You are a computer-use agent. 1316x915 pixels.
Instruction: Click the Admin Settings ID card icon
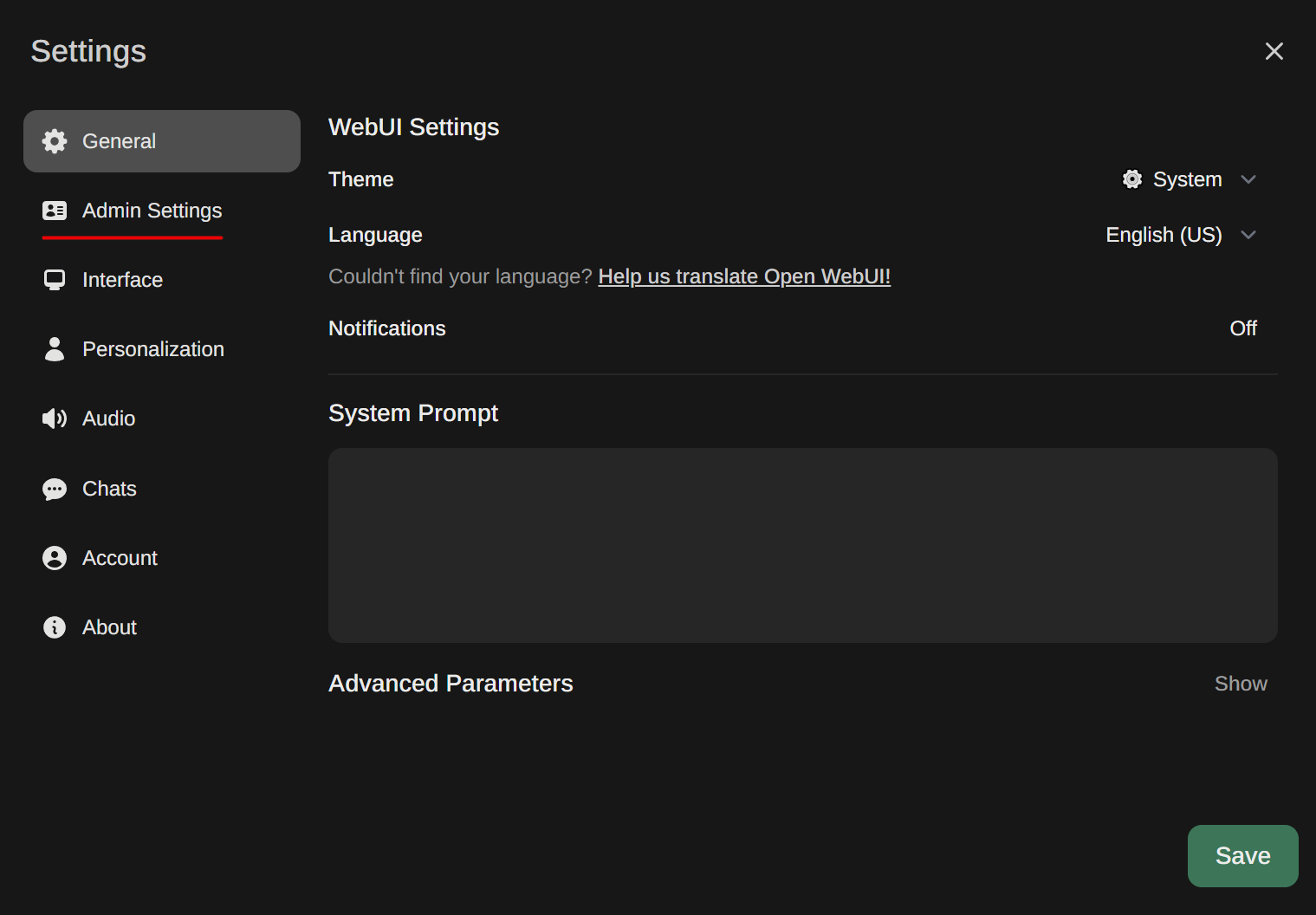click(55, 211)
